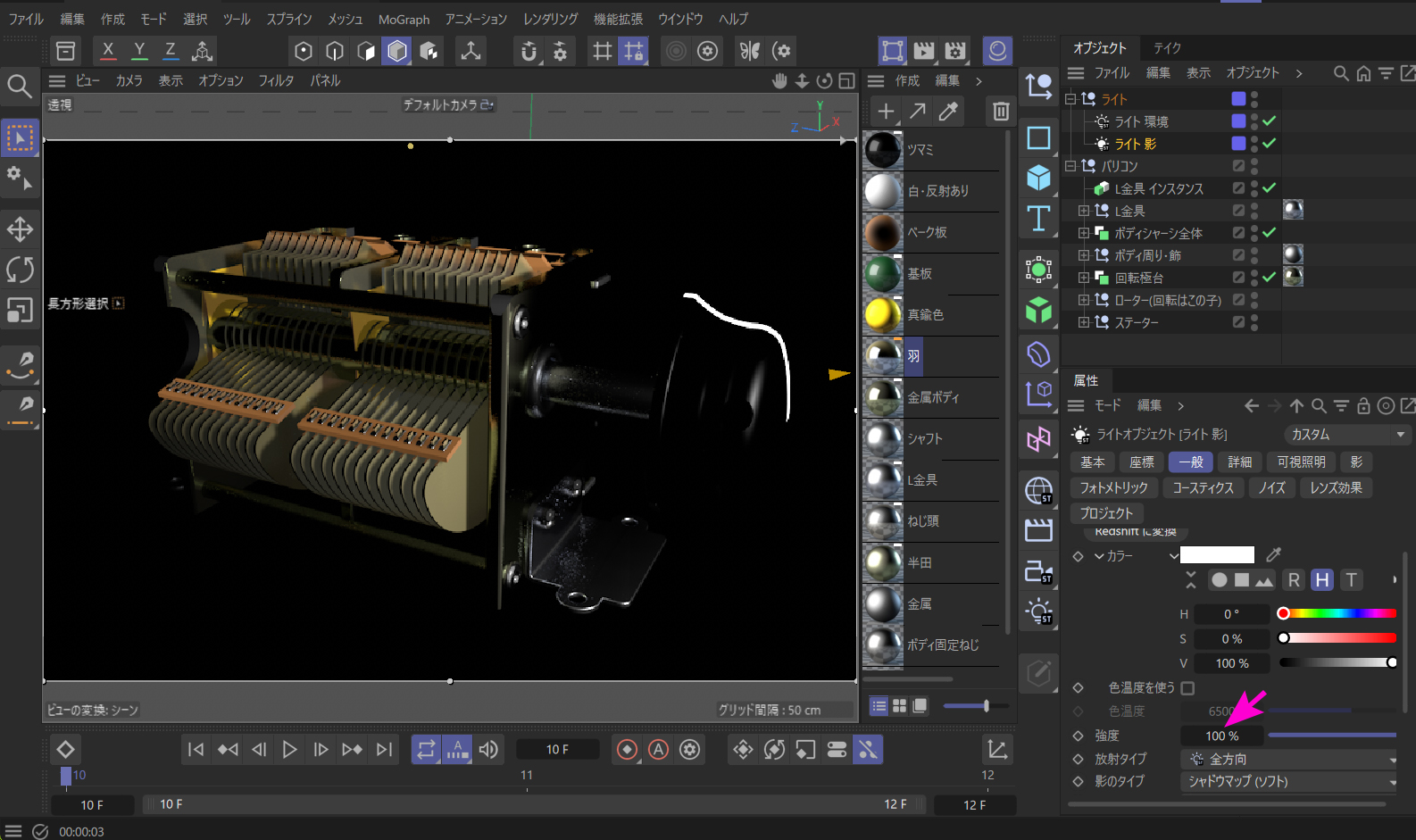
Task: Toggle the green checkmark for ライト 環境
Action: point(1270,121)
